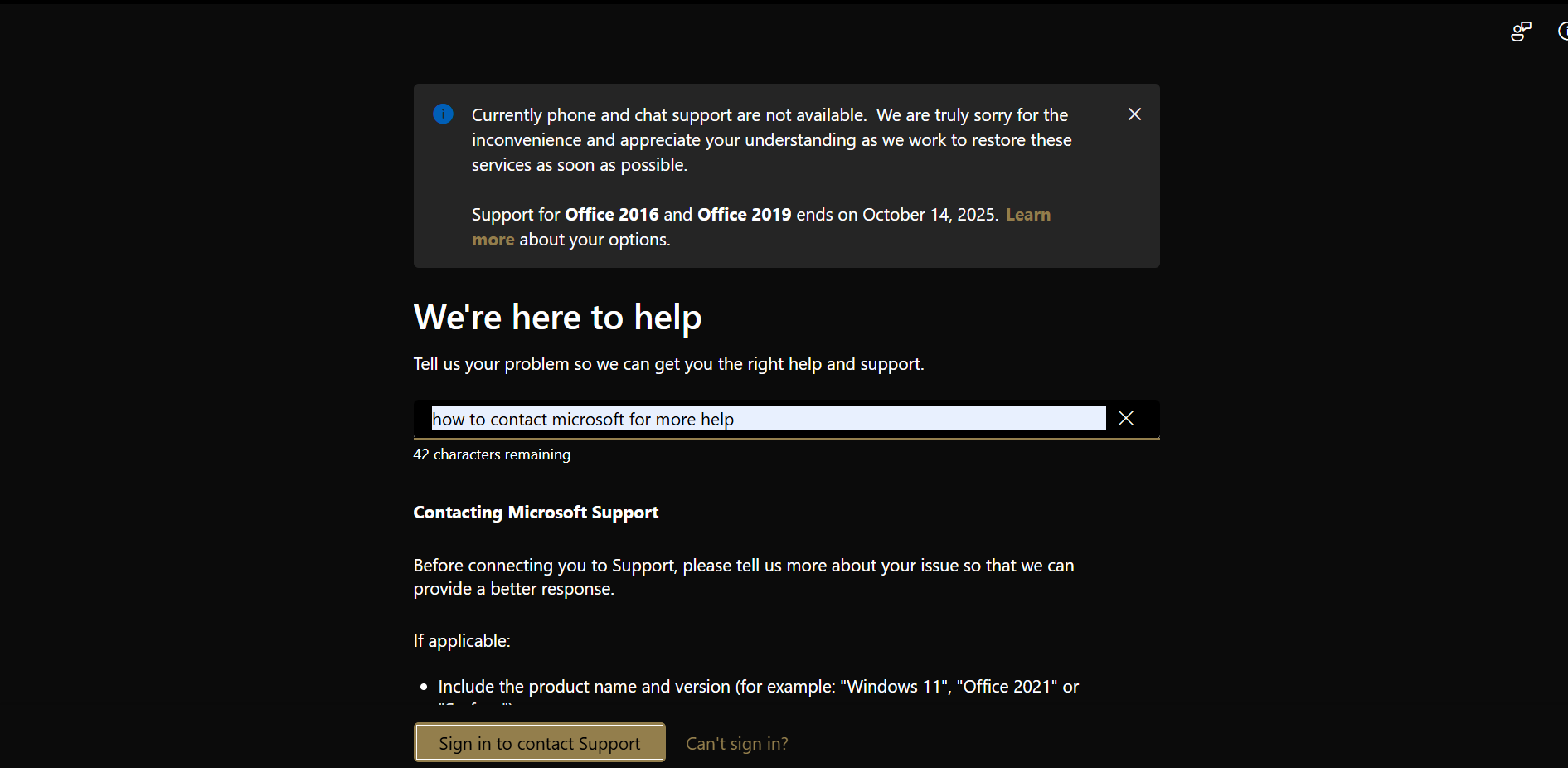Screen dimensions: 1568x768
Task: Clear the search field using its X icon
Action: [1125, 418]
